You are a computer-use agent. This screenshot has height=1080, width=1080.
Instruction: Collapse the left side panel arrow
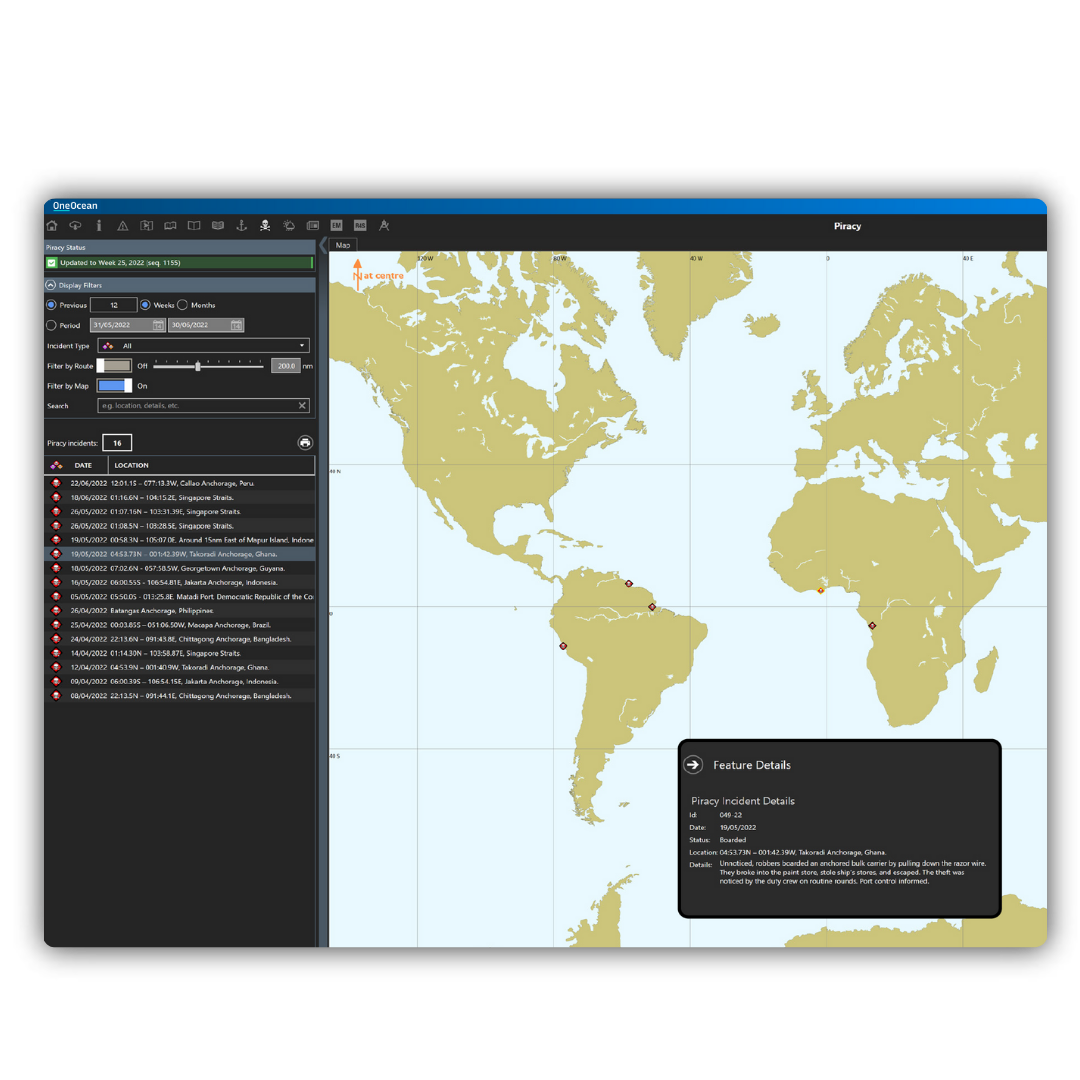323,245
